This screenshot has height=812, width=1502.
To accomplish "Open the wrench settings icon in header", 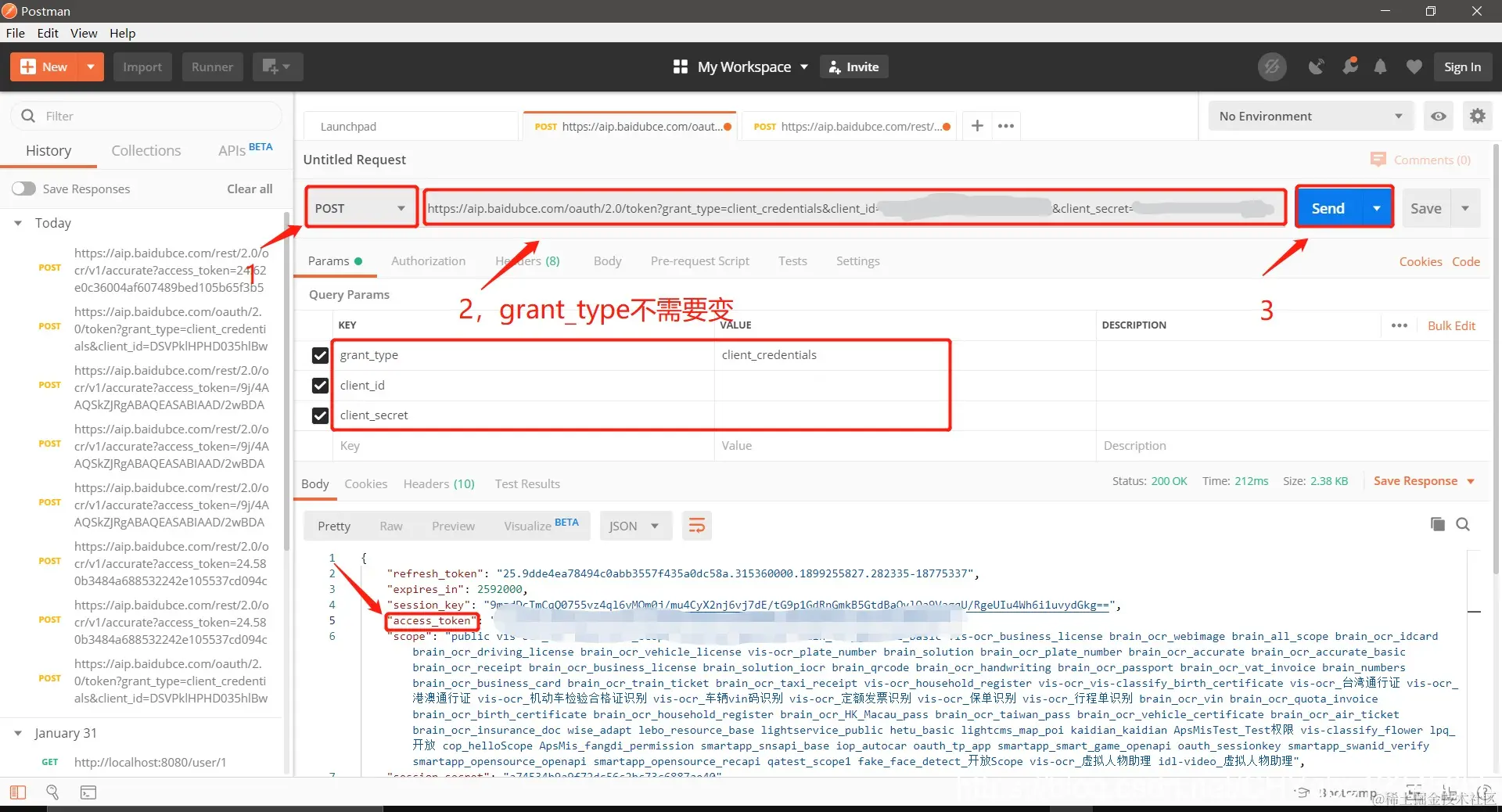I will coord(1349,66).
